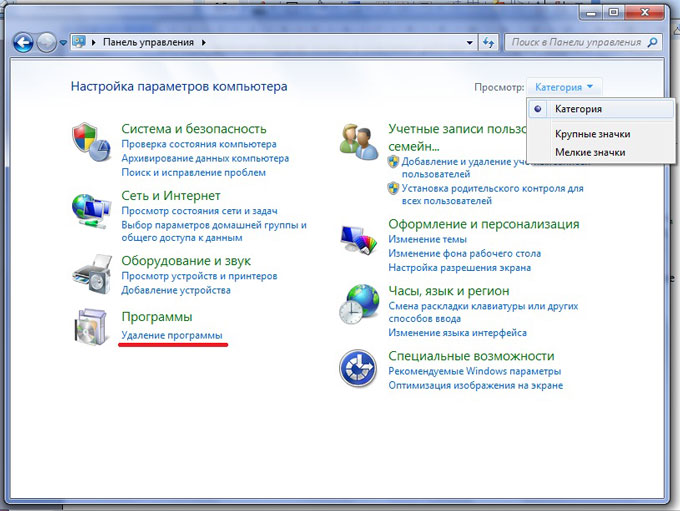Click Просмотр состояния сети и задач
The height and width of the screenshot is (511, 680).
[199, 211]
